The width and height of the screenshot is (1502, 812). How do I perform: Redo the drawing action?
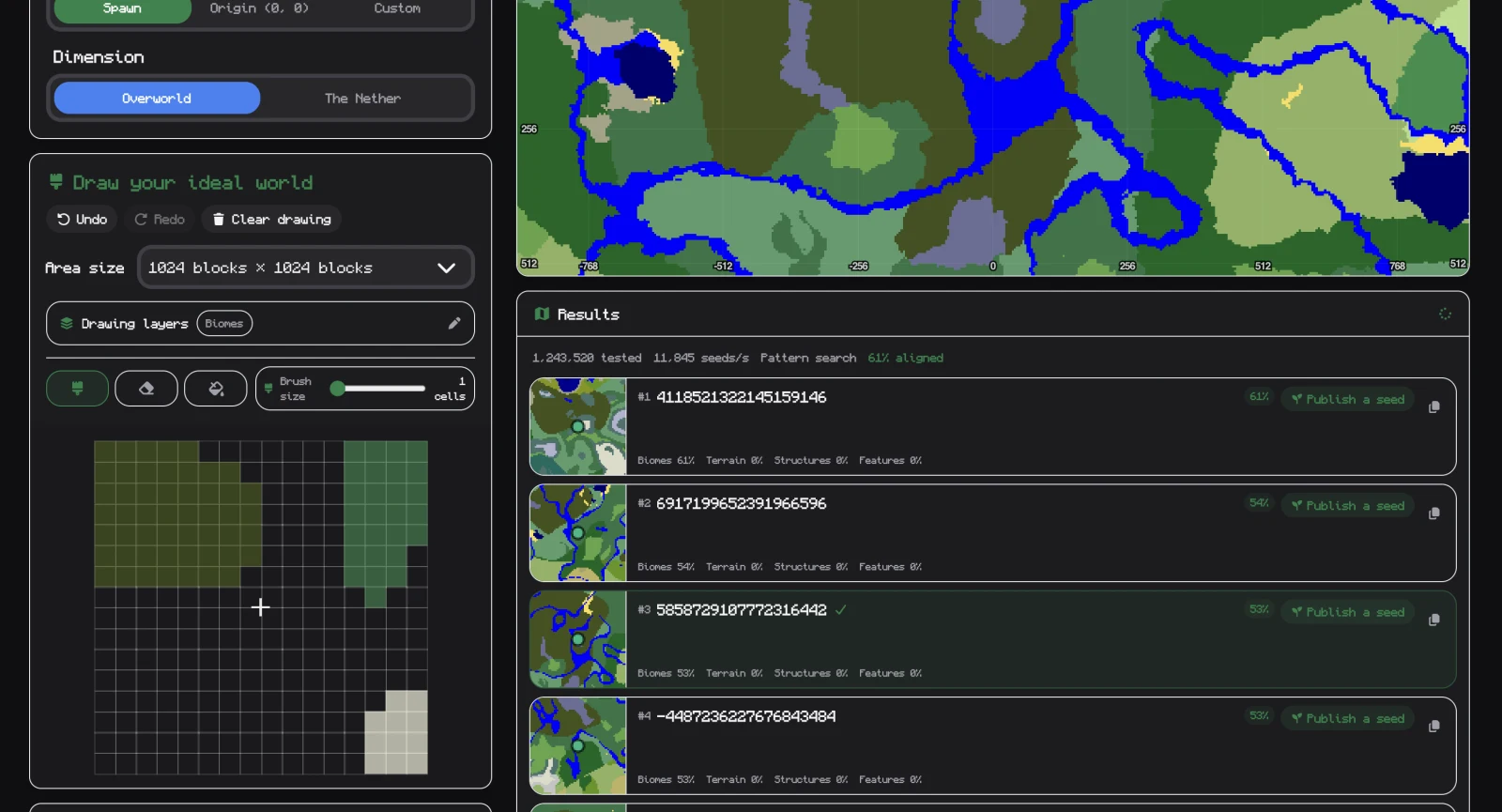[x=159, y=219]
